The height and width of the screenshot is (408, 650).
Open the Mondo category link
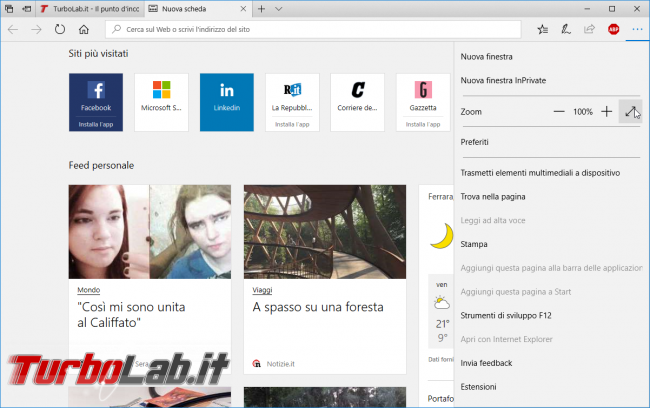89,290
